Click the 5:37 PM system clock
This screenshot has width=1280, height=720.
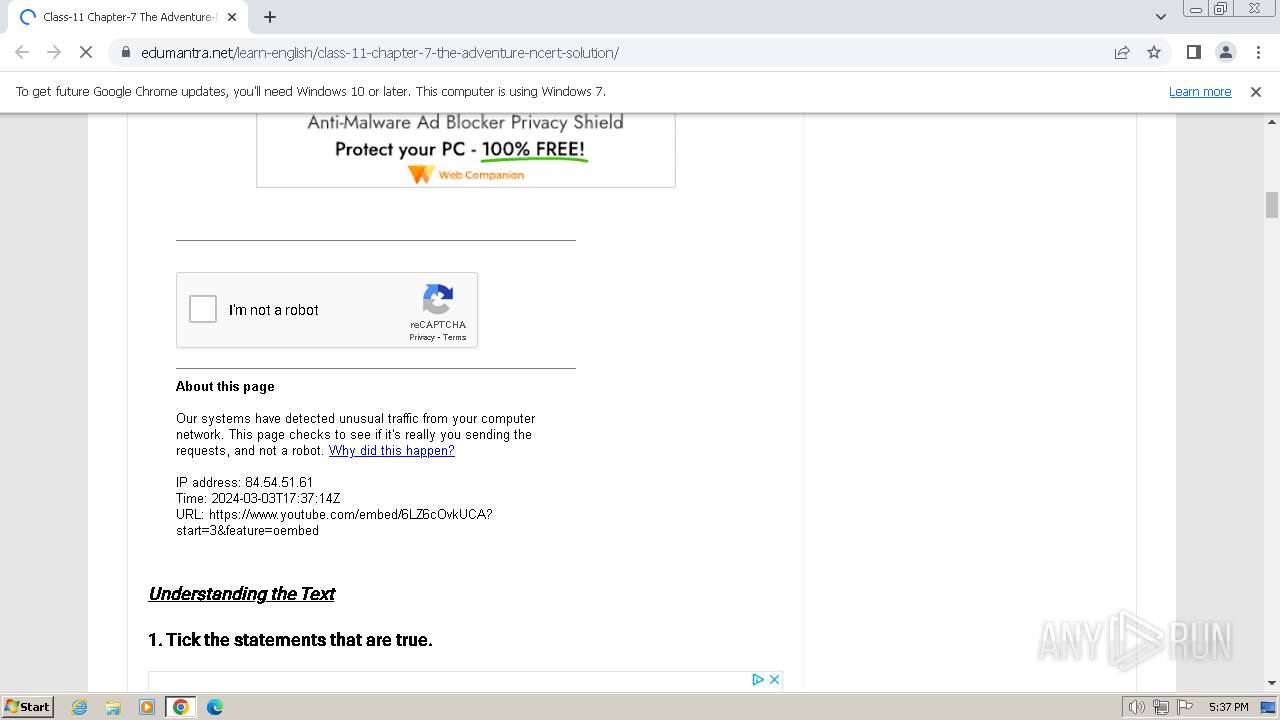point(1228,707)
